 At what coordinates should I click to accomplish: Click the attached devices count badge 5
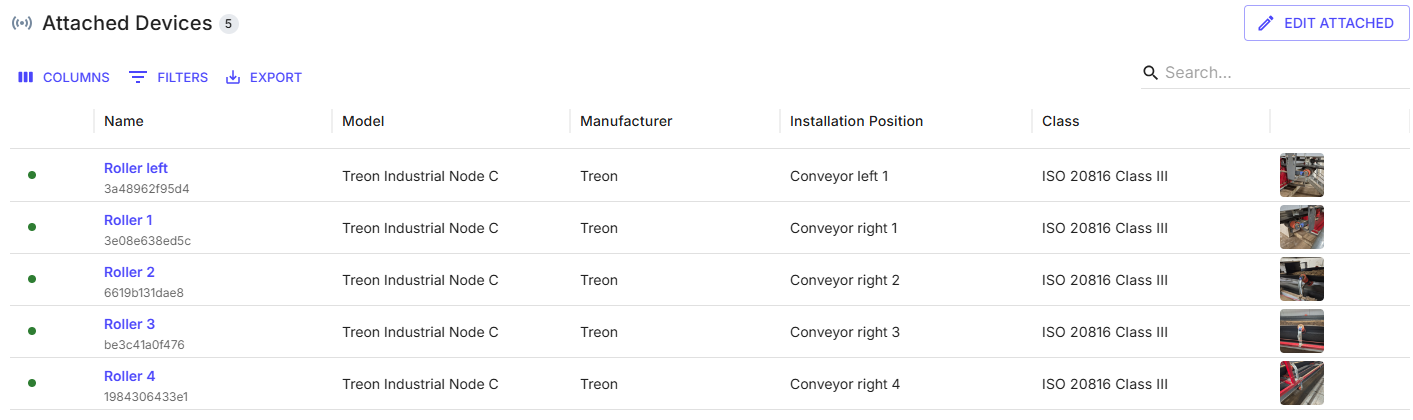click(x=229, y=23)
